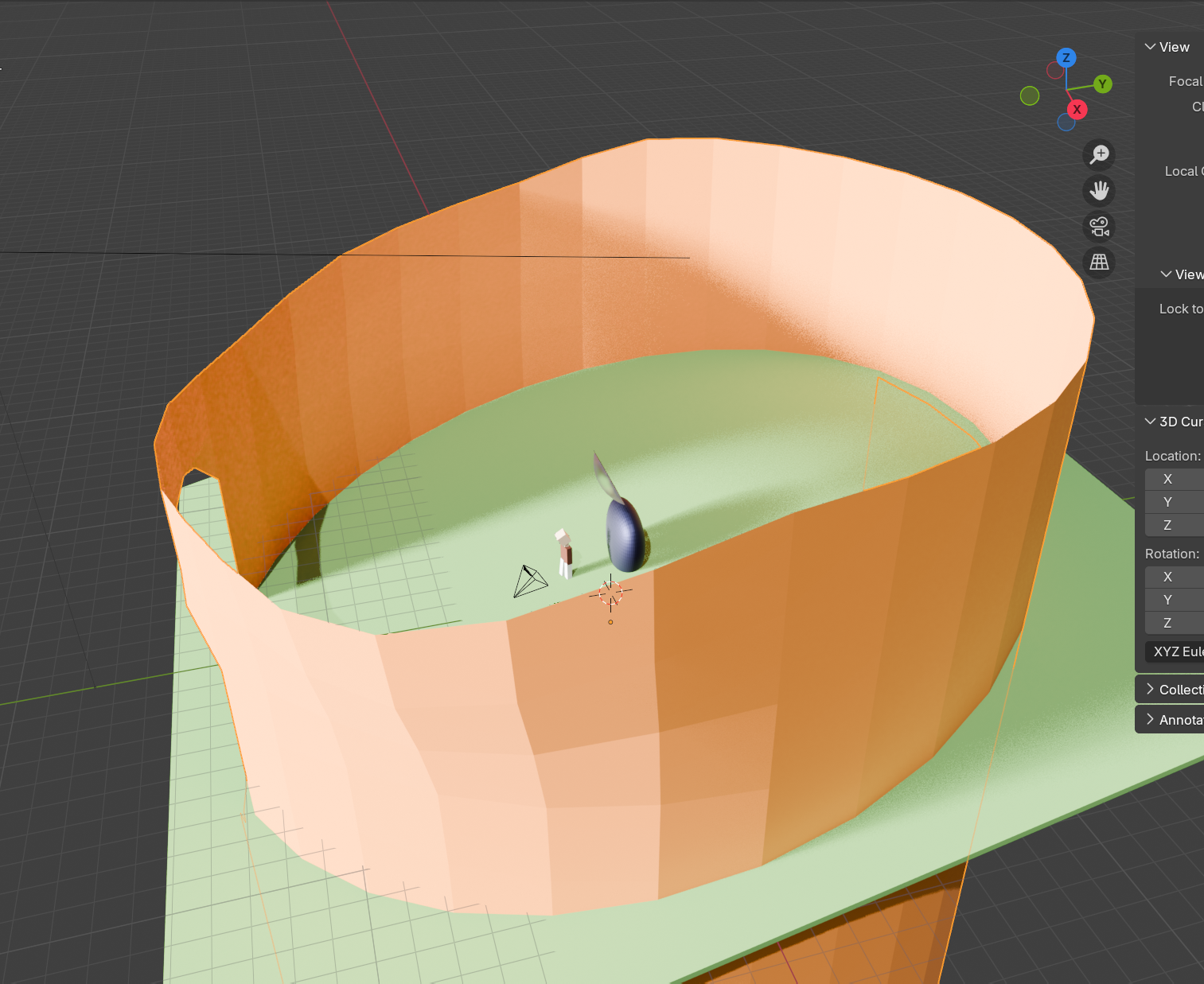Viewport: 1204px width, 984px height.
Task: Open the XYZ Euler rotation order dropdown
Action: tap(1176, 651)
